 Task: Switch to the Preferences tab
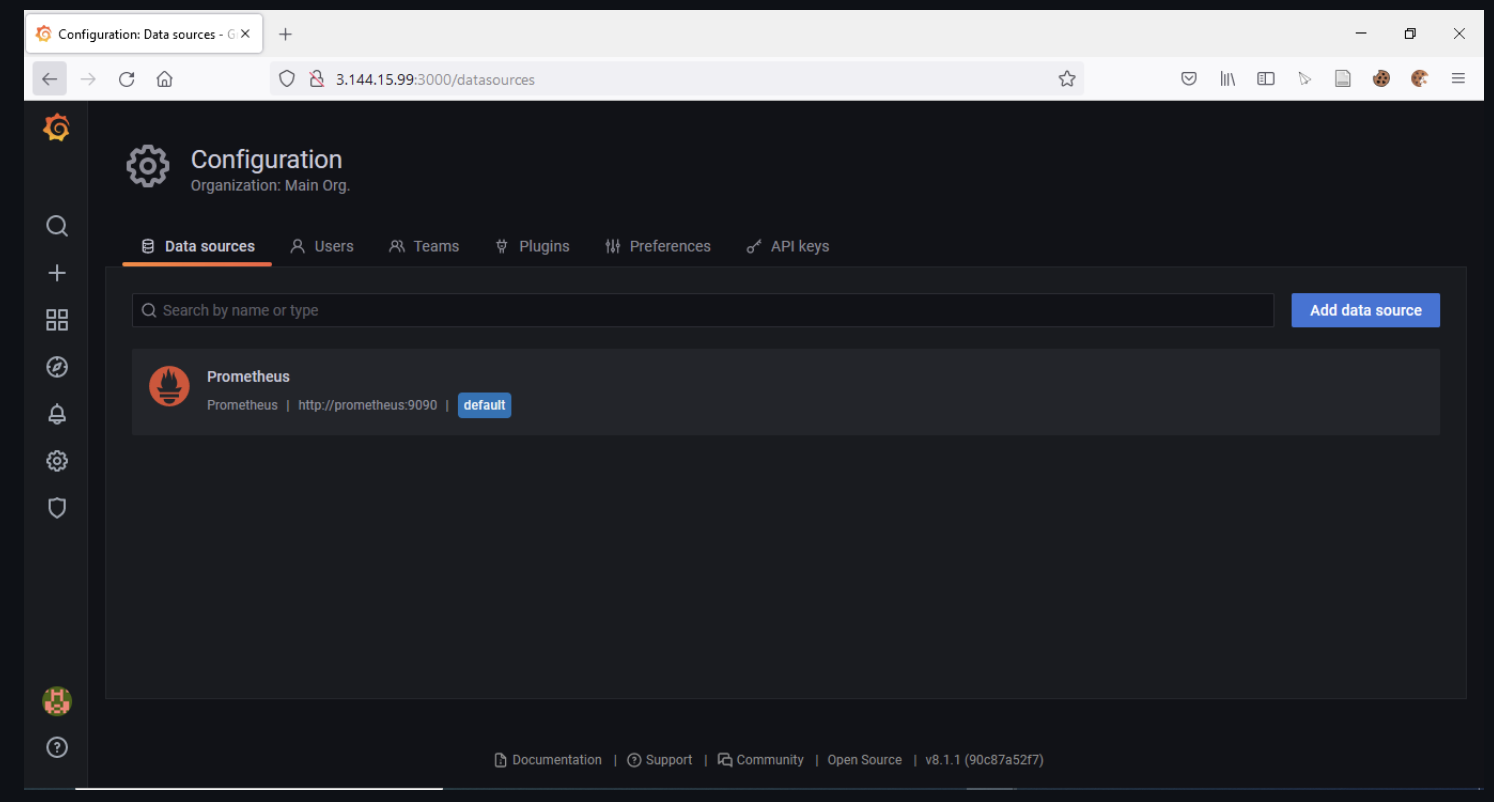tap(658, 246)
